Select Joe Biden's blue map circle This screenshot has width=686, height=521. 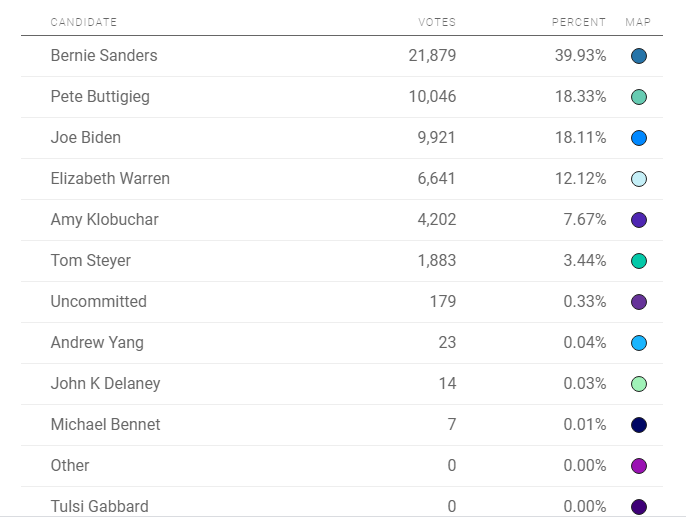pos(639,139)
